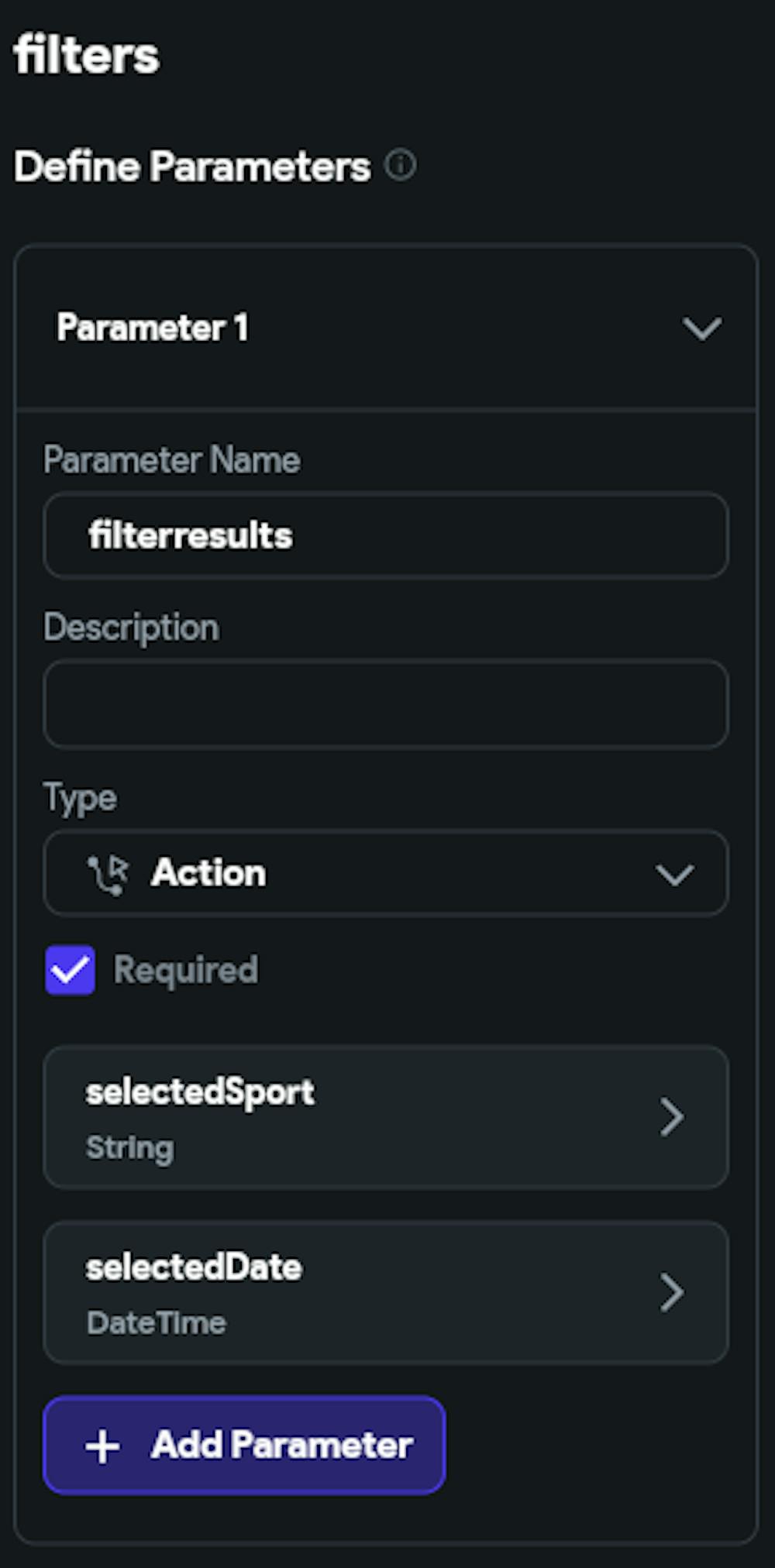
Task: Click the Define Parameters heading
Action: click(192, 166)
